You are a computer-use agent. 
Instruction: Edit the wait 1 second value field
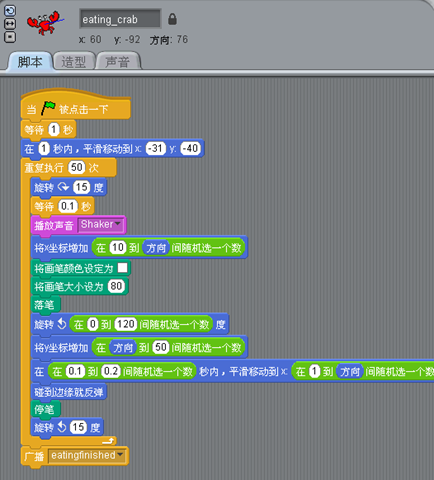coord(54,130)
